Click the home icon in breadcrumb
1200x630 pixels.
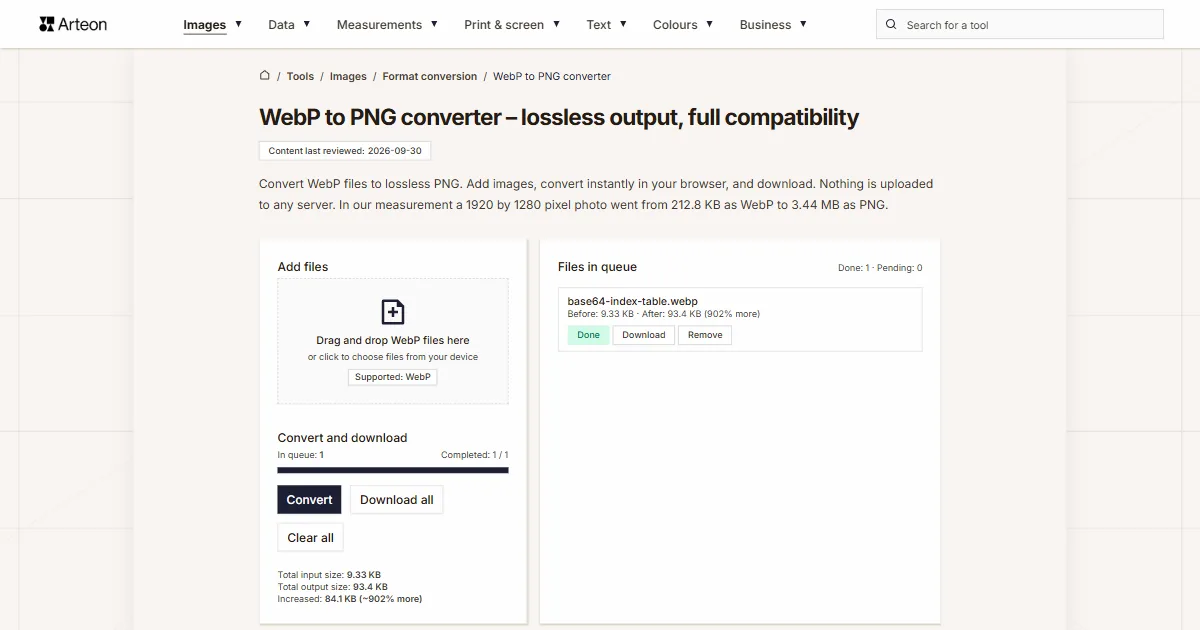coord(265,75)
